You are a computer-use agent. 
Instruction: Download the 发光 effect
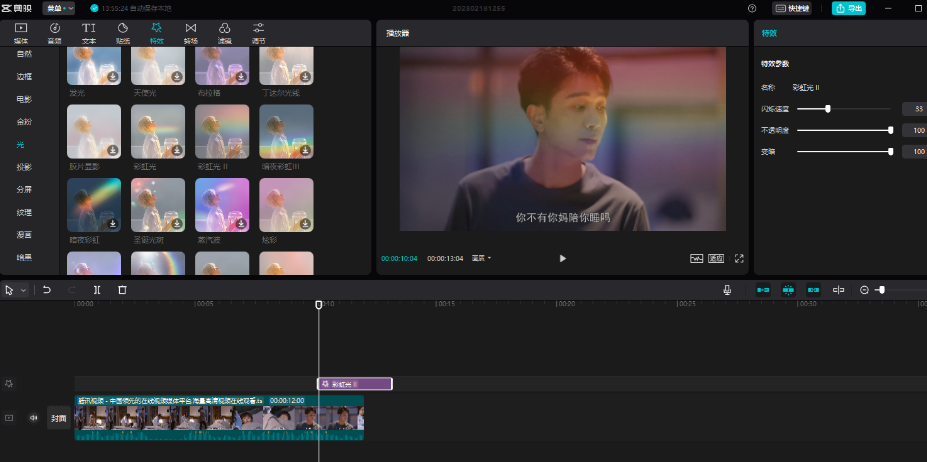click(x=112, y=77)
